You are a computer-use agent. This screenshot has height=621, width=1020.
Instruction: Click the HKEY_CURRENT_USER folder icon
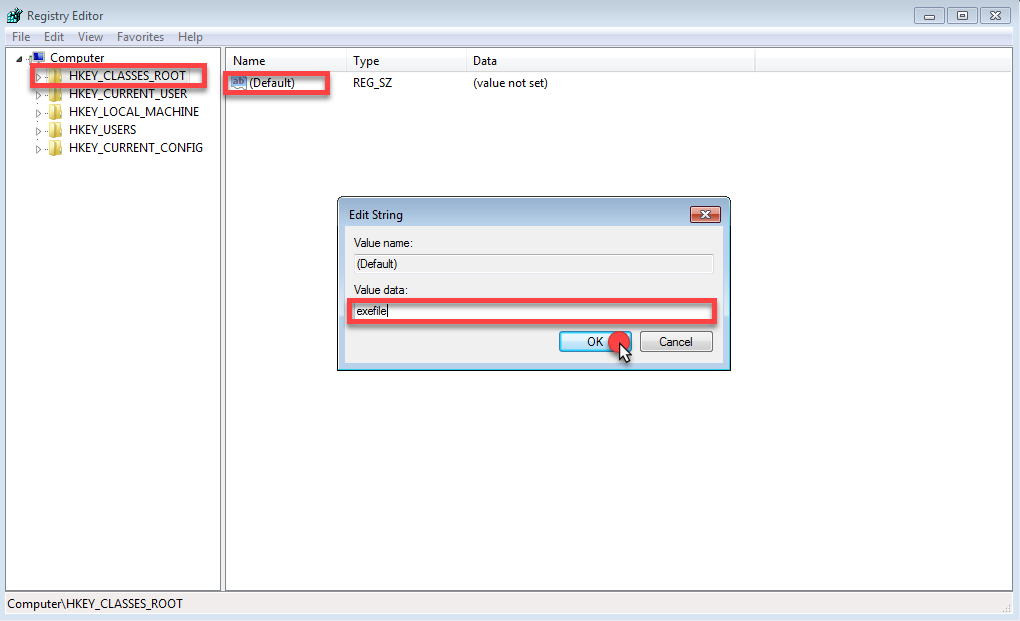[56, 94]
